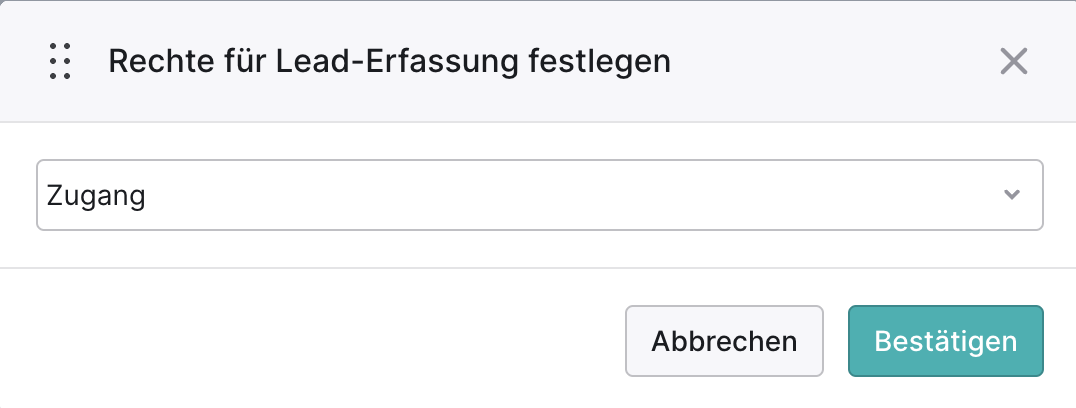Screen dimensions: 1076x408
Task: Open the Zugang dropdown
Action: pos(539,195)
